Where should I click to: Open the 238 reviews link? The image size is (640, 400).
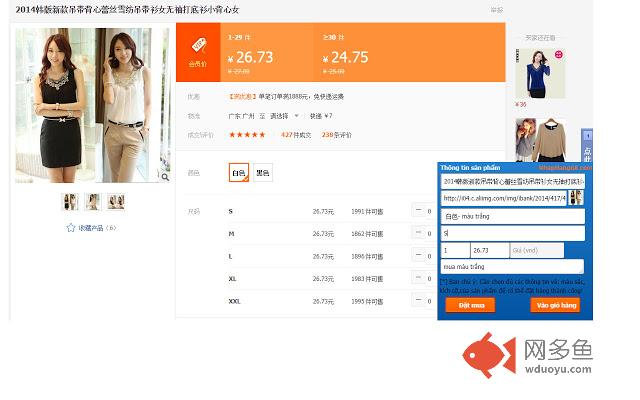[337, 134]
